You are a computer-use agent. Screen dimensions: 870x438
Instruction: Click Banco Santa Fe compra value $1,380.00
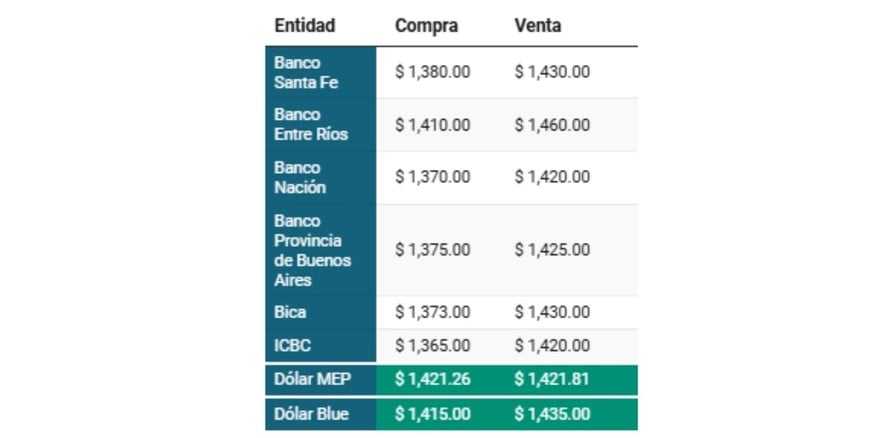pos(432,72)
